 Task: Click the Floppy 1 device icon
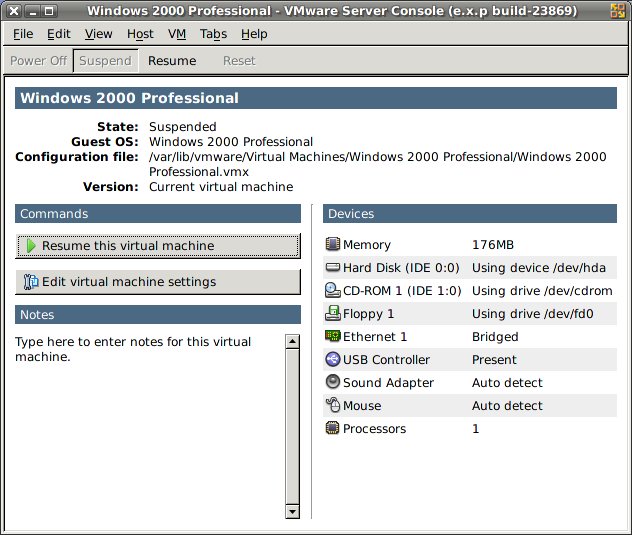coord(334,314)
